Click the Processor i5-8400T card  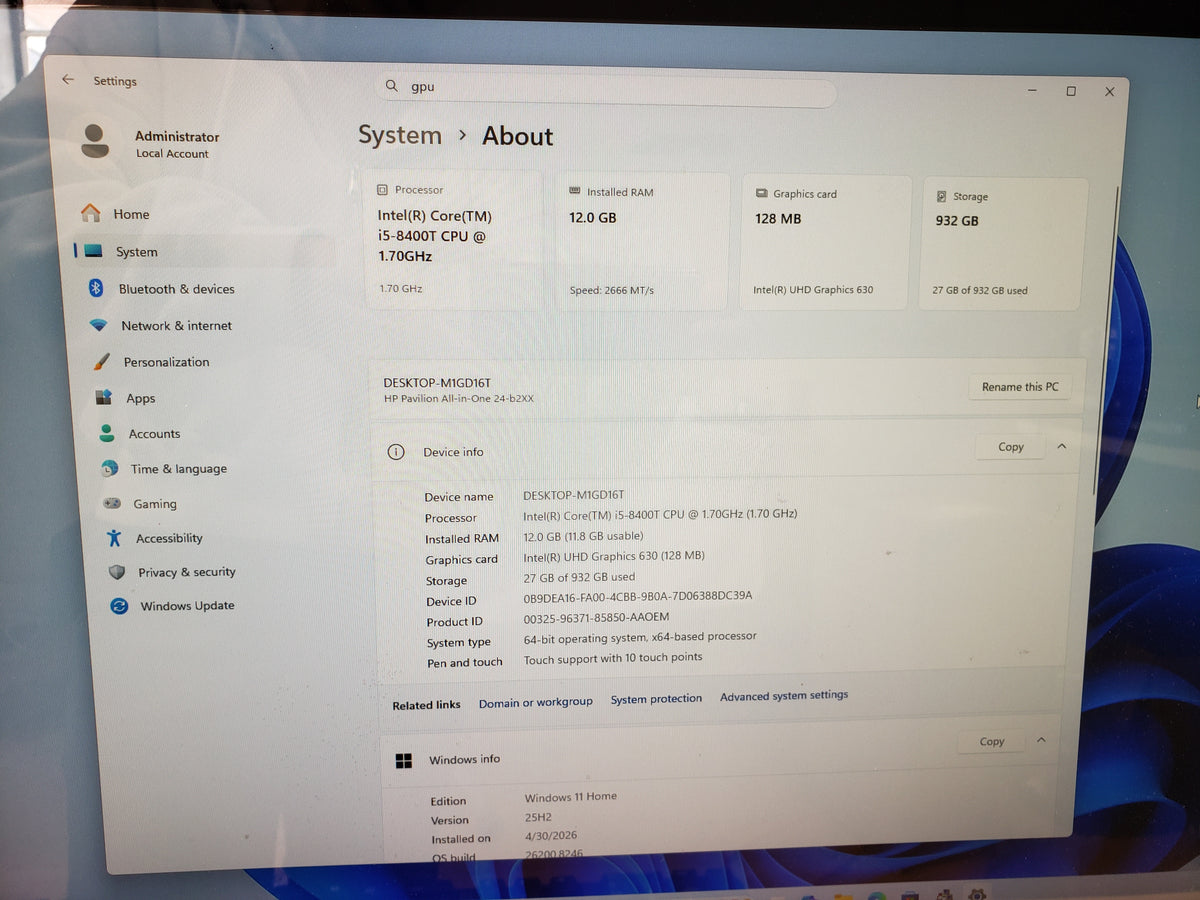coord(455,238)
